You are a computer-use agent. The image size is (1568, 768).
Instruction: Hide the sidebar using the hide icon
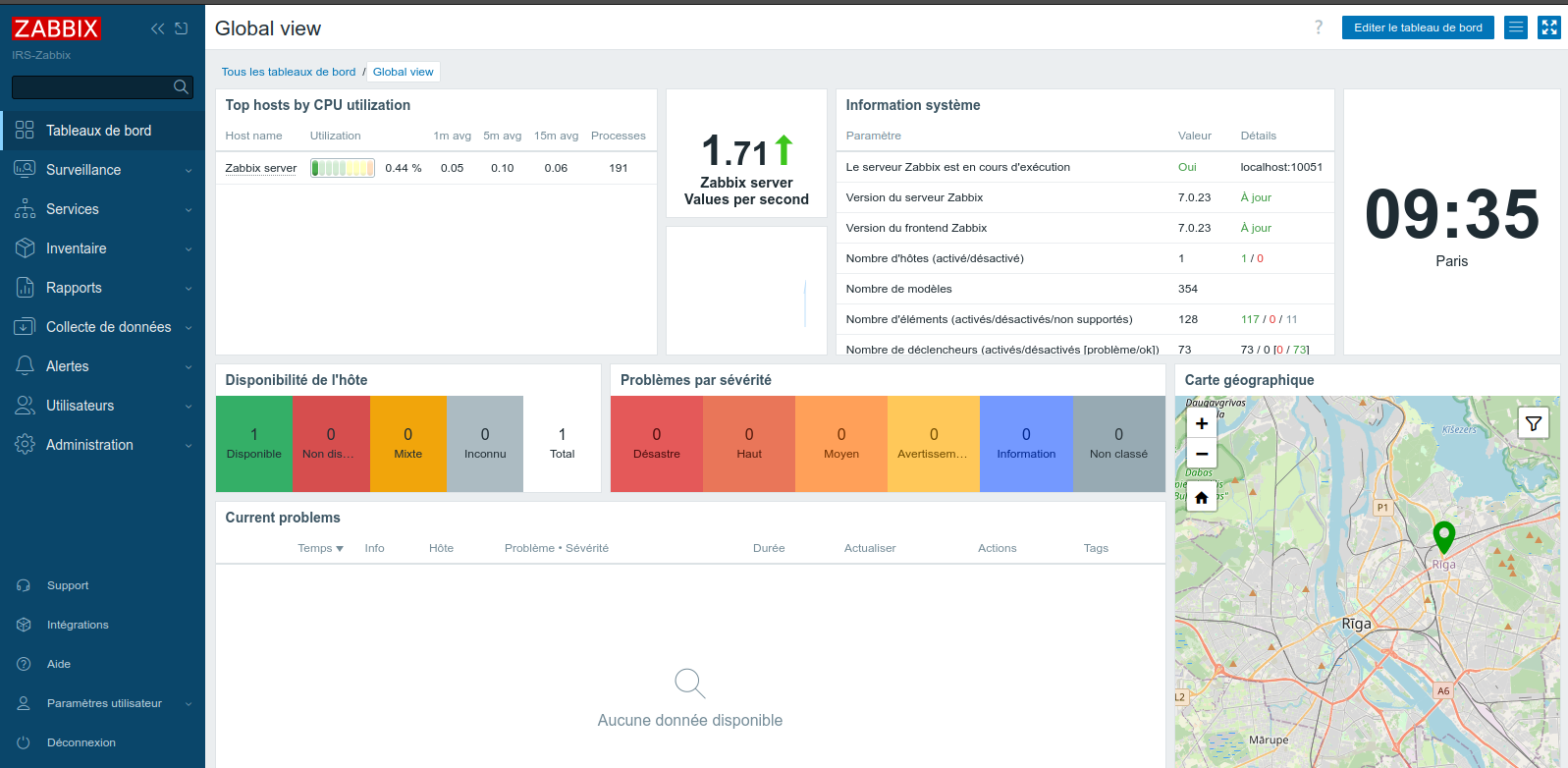[181, 28]
